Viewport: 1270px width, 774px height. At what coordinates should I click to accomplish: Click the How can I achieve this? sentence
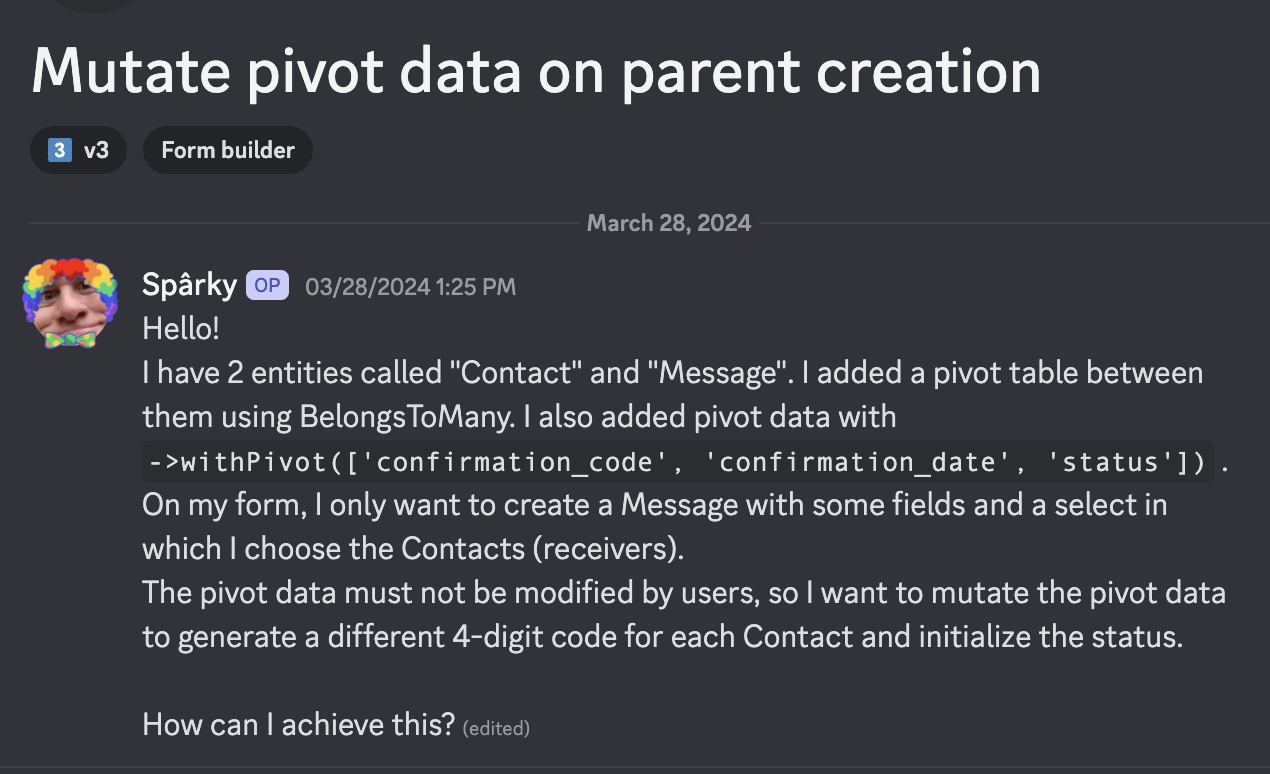pos(300,724)
